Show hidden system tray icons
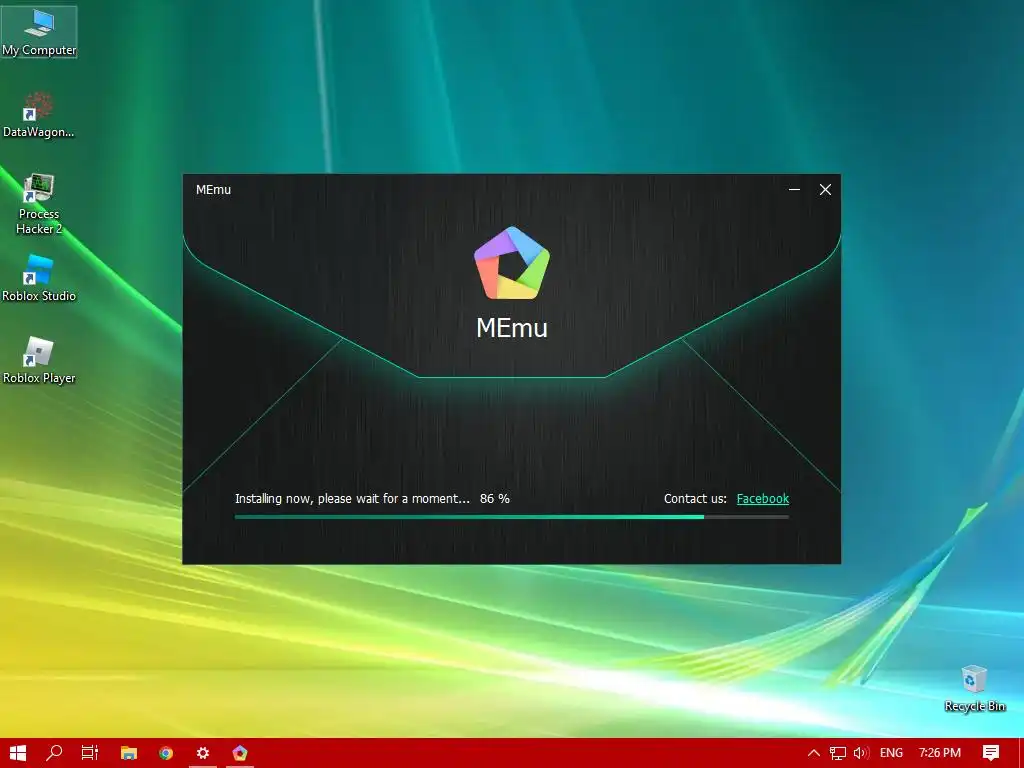 tap(814, 753)
